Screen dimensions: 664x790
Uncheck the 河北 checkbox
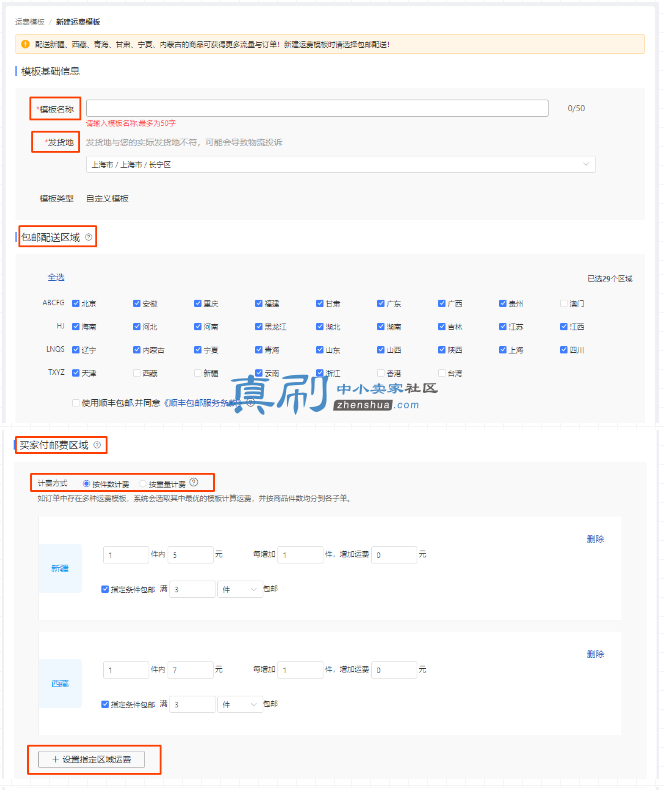(x=137, y=326)
